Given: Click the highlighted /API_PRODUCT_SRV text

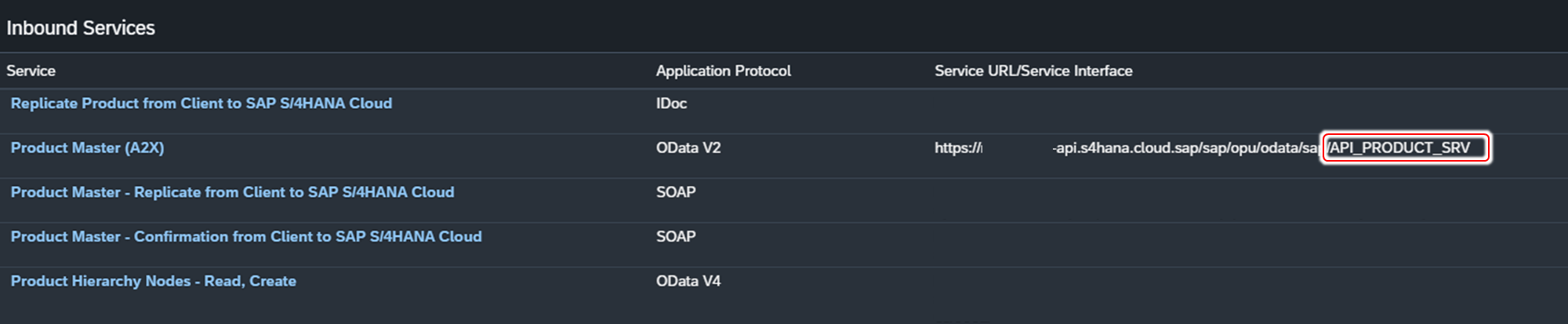Looking at the screenshot, I should click(x=1400, y=148).
